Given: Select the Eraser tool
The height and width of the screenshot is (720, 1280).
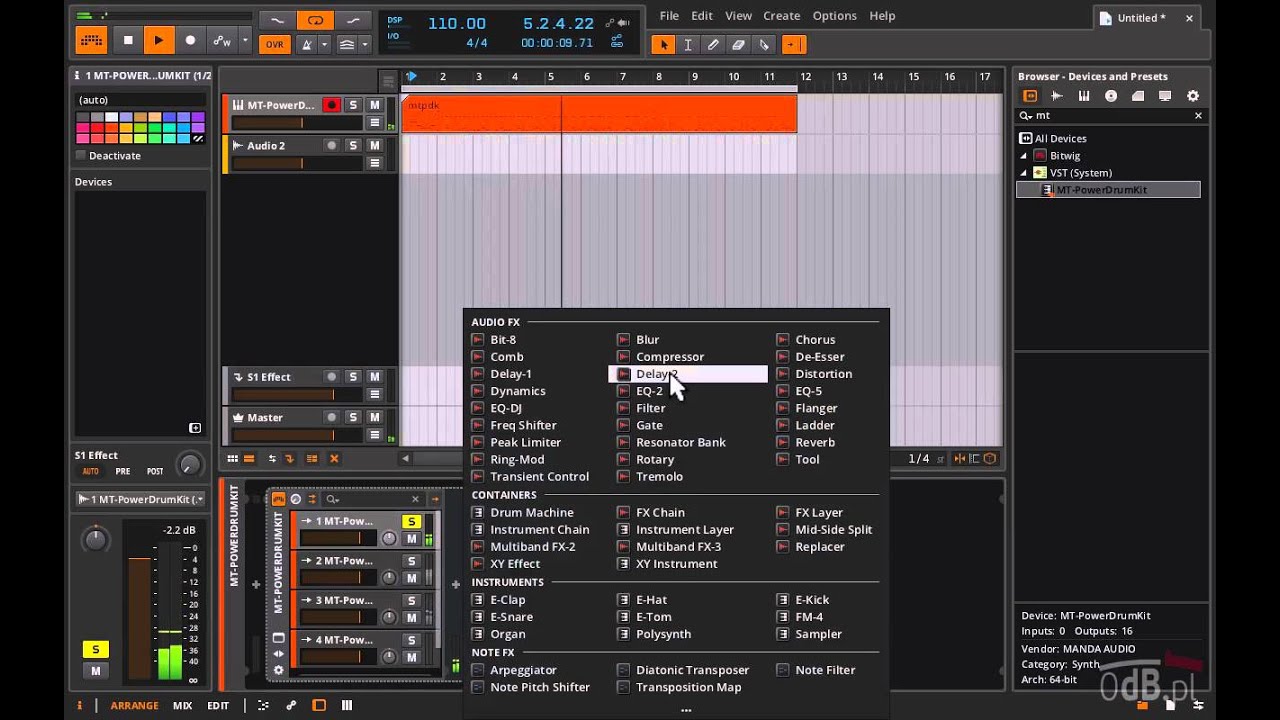Looking at the screenshot, I should point(738,44).
